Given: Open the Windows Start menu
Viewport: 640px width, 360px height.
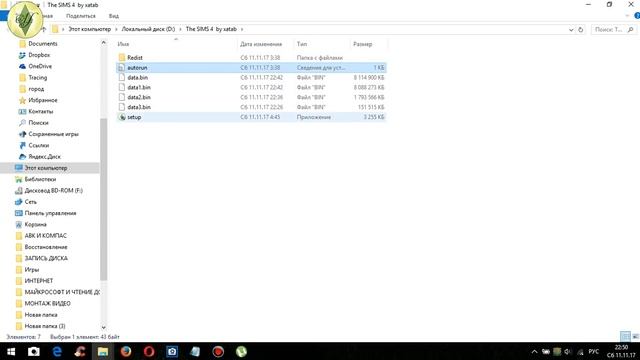Looking at the screenshot, I should coord(11,351).
